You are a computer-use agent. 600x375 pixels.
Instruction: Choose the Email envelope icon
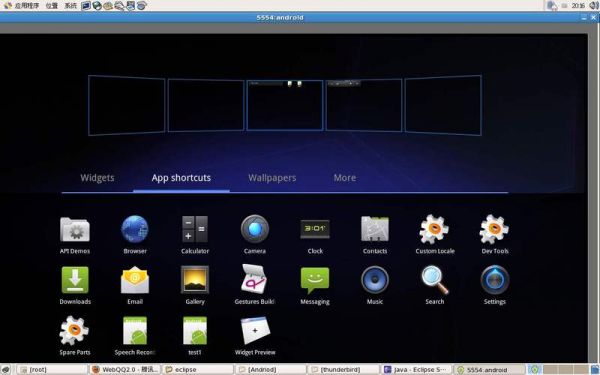tap(135, 280)
